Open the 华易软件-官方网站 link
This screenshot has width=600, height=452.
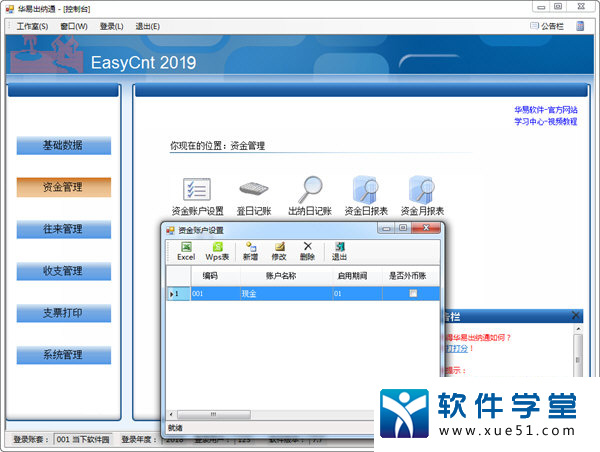click(546, 110)
